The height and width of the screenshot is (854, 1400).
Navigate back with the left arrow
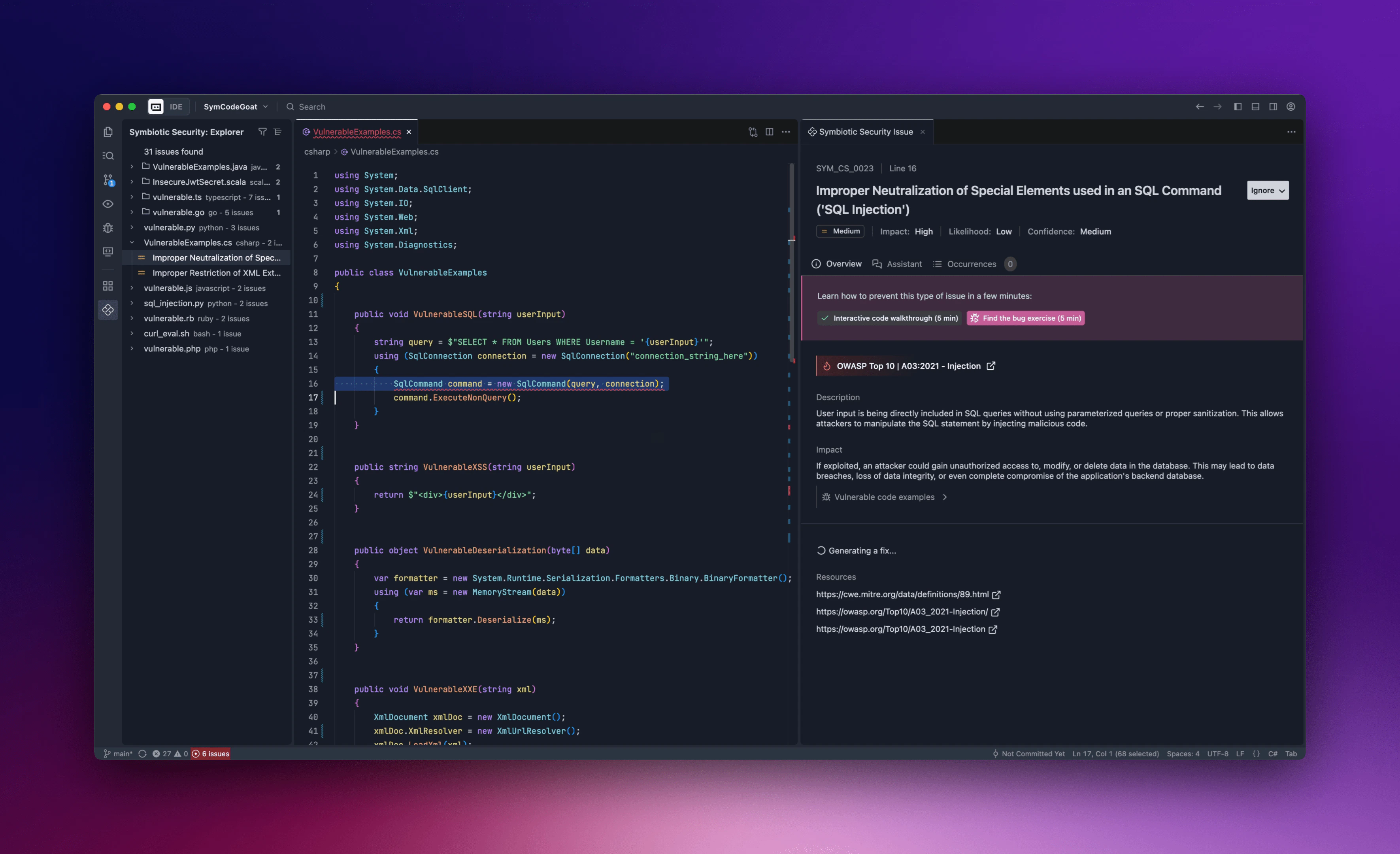tap(1200, 107)
